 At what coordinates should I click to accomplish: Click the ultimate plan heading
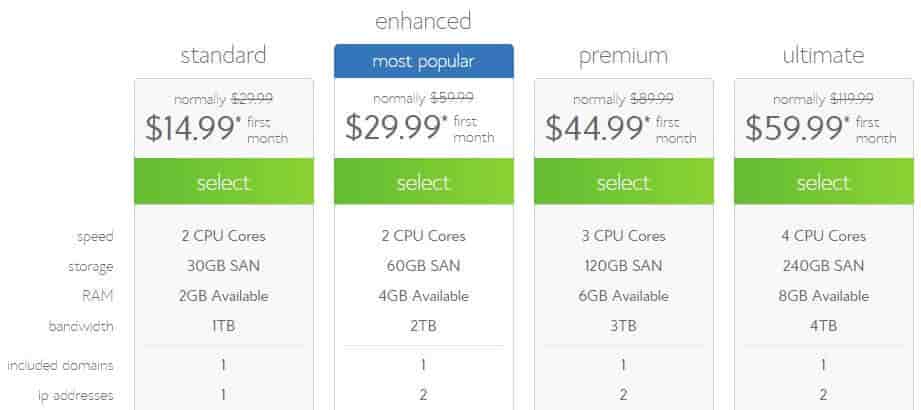point(823,56)
